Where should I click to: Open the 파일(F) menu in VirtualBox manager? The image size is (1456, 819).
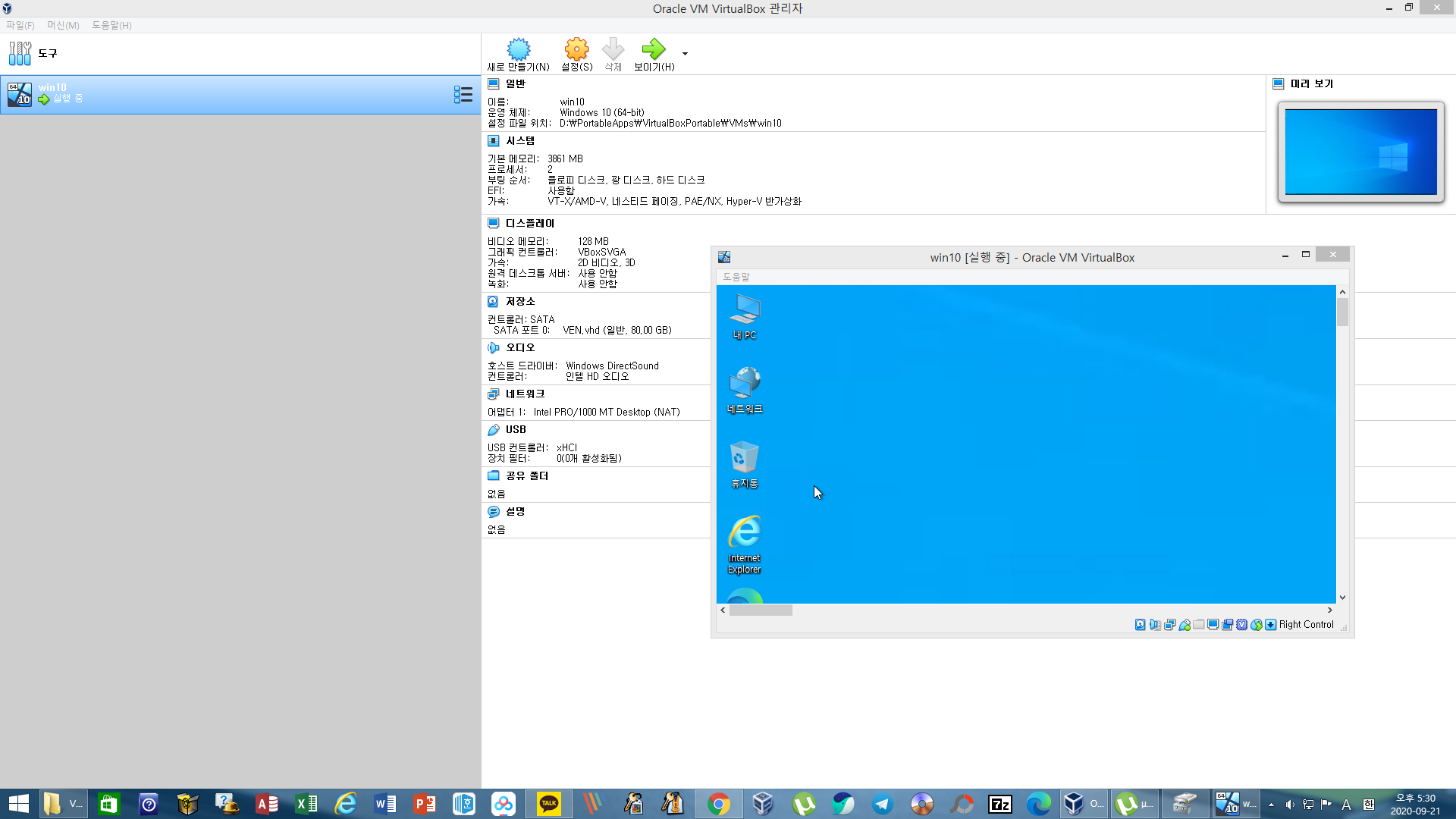(20, 25)
